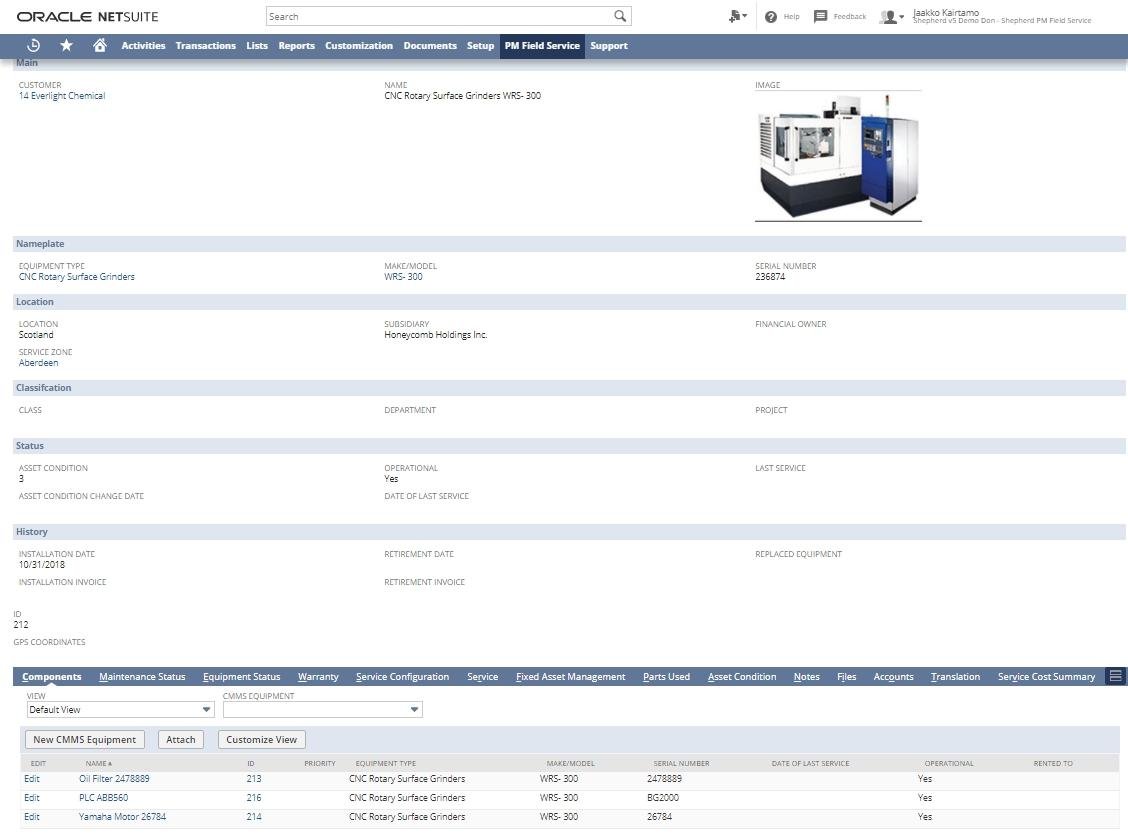Open the Aberdeen service zone link
1128x840 pixels.
tap(38, 363)
